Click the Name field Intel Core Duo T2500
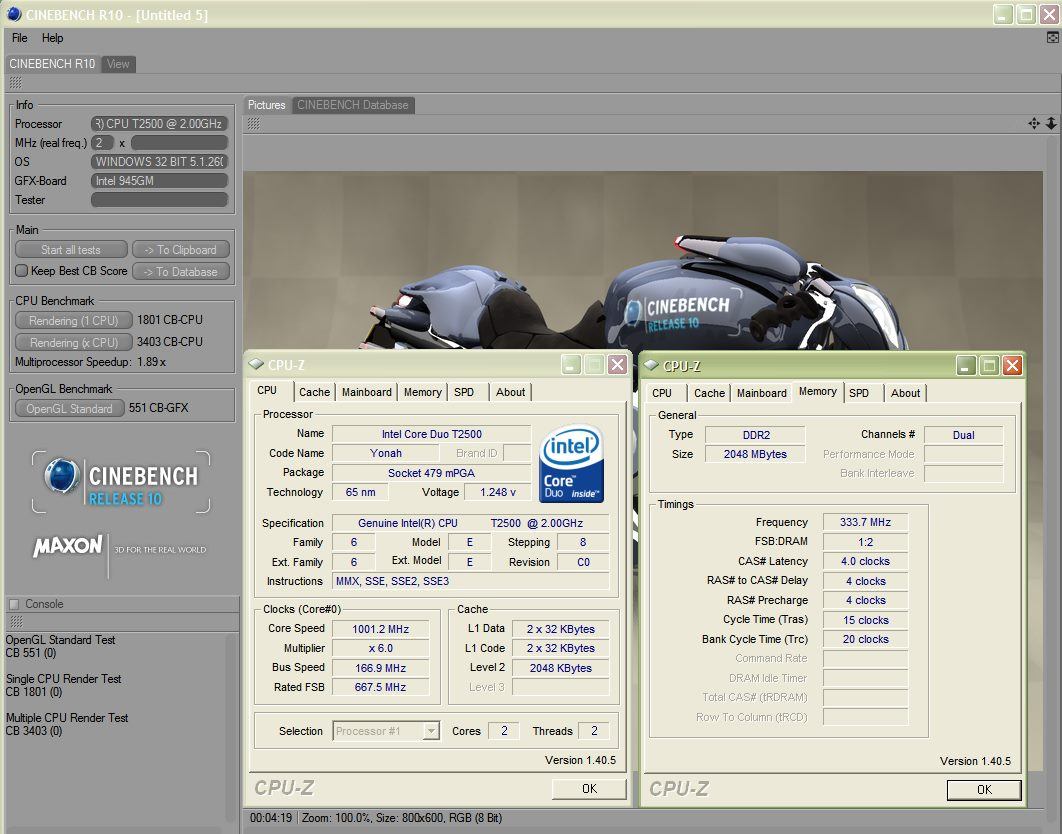The image size is (1062, 834). (x=431, y=434)
